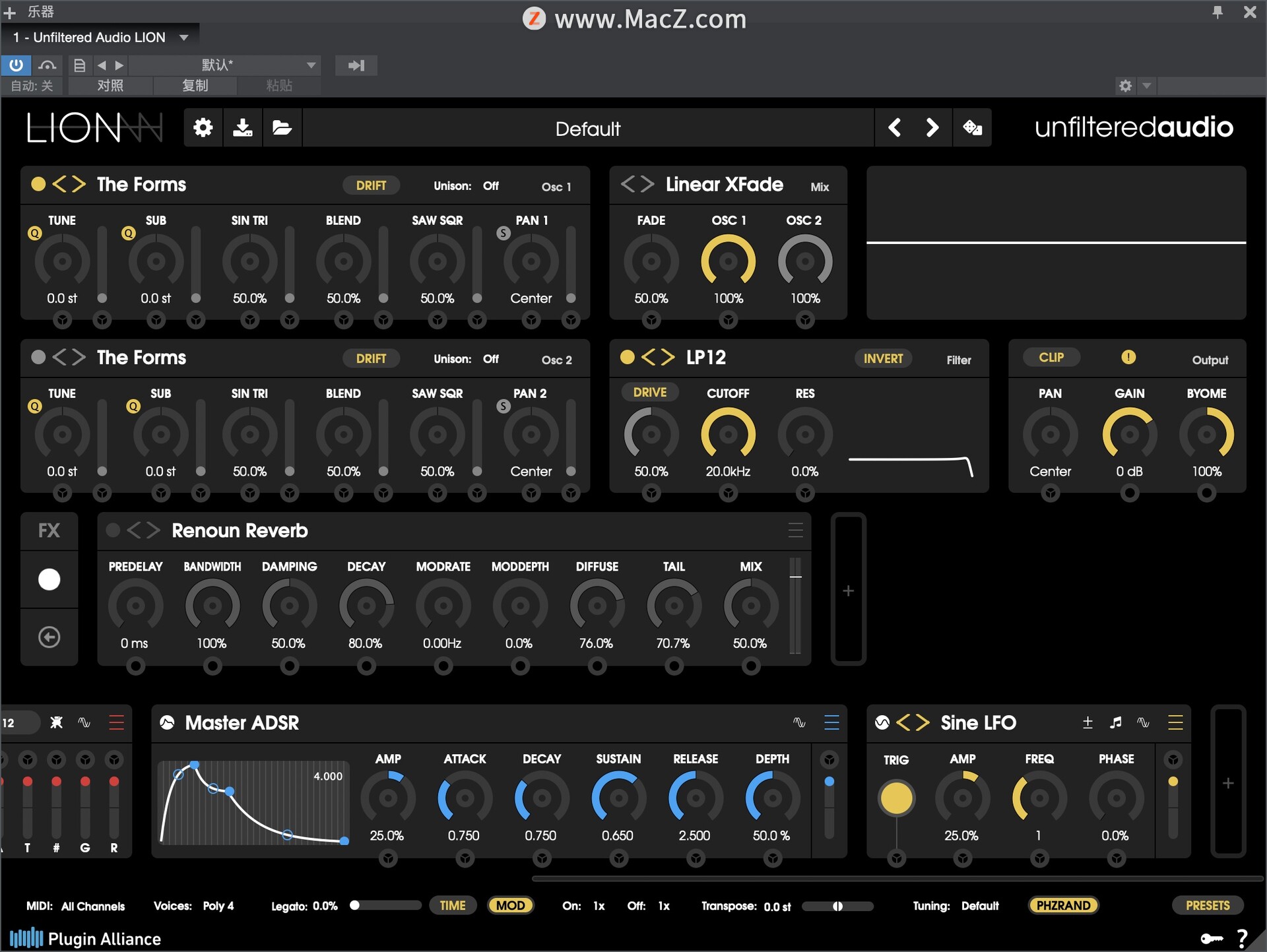
Task: Click Osc 1 Unison Off value
Action: [491, 186]
